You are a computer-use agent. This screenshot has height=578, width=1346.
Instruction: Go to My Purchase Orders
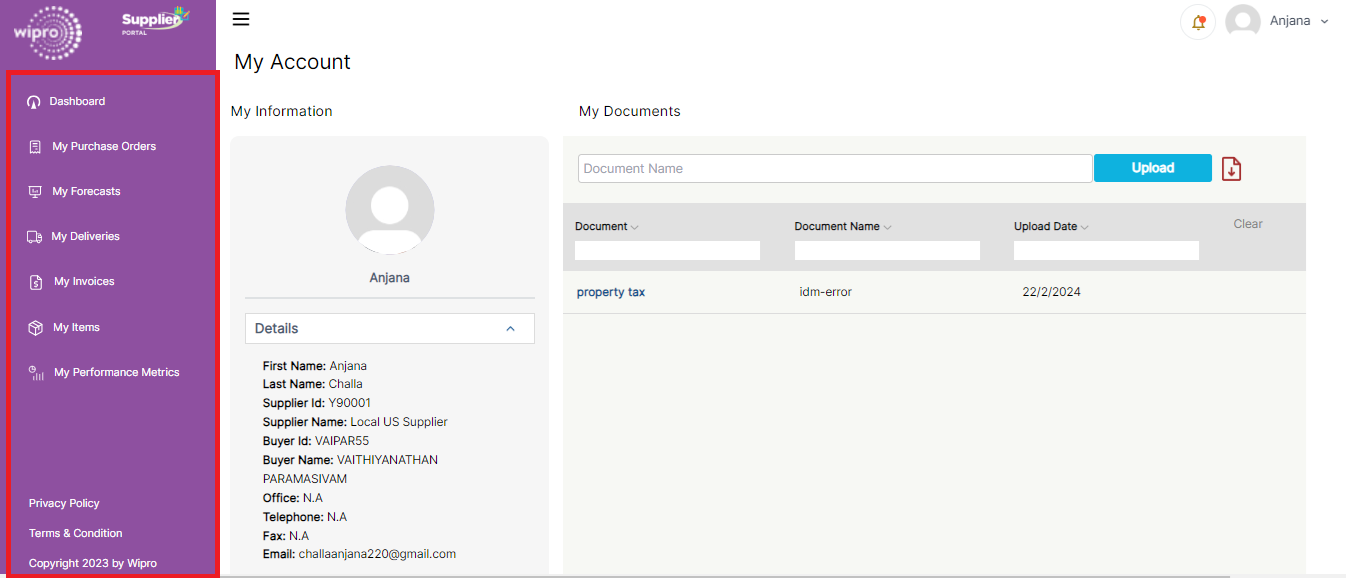pyautogui.click(x=104, y=146)
